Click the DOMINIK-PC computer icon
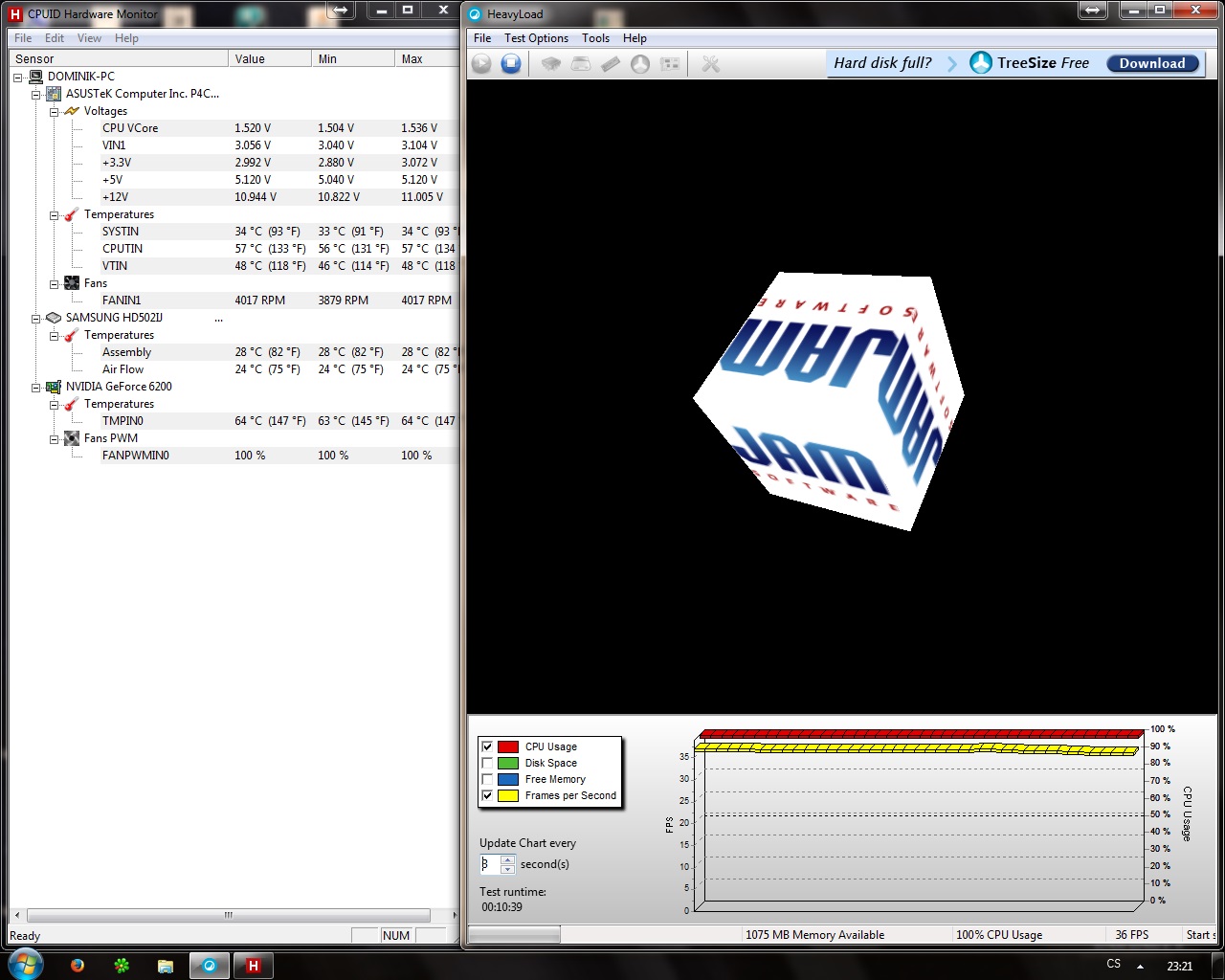The width and height of the screenshot is (1225, 980). 36,77
